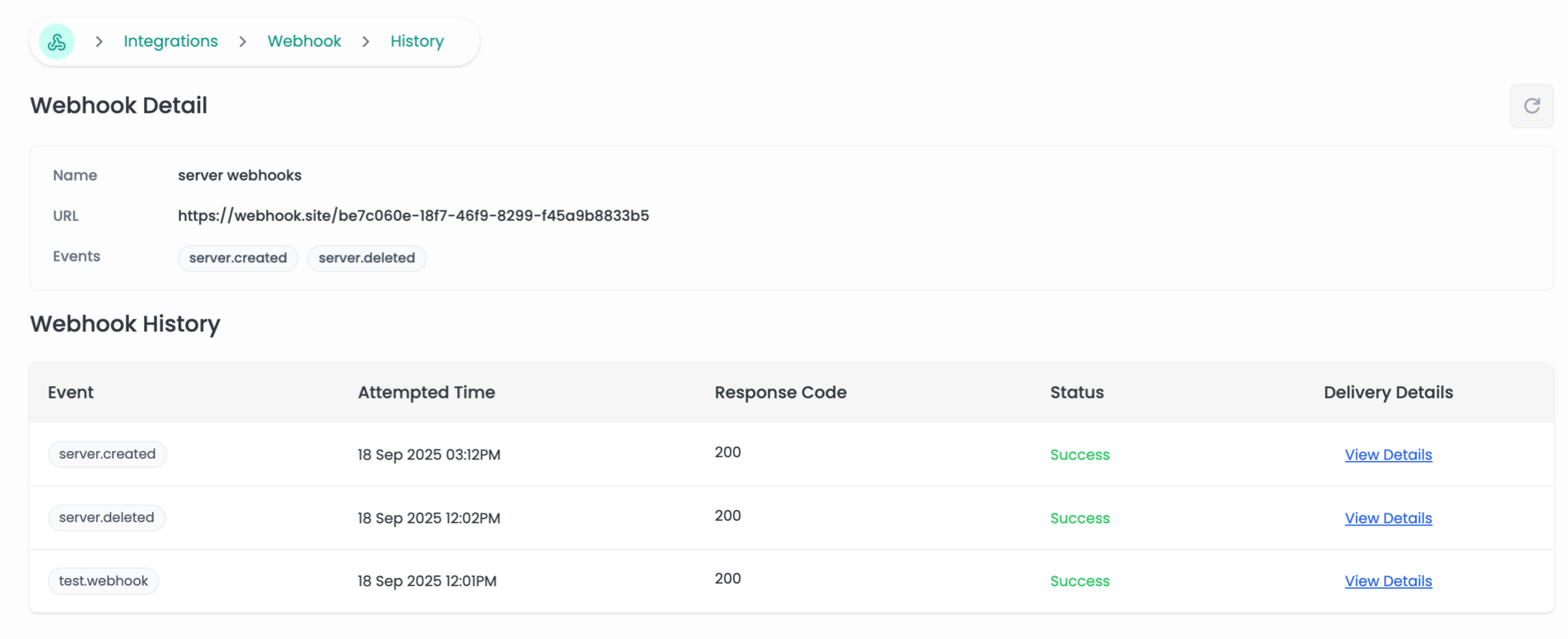The image size is (1568, 639).
Task: Click the Success status of the test.webhook event
Action: 1079,580
